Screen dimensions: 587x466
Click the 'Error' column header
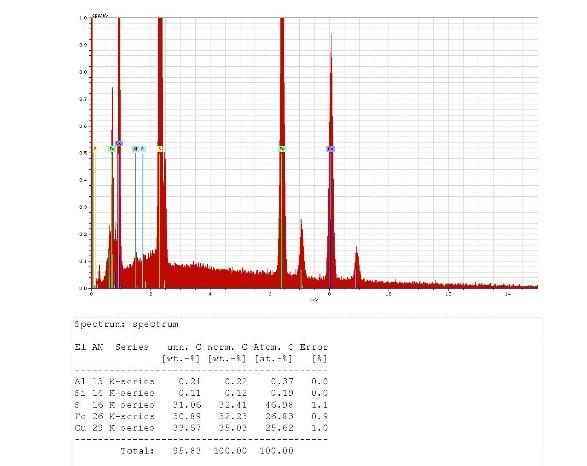pyautogui.click(x=314, y=347)
